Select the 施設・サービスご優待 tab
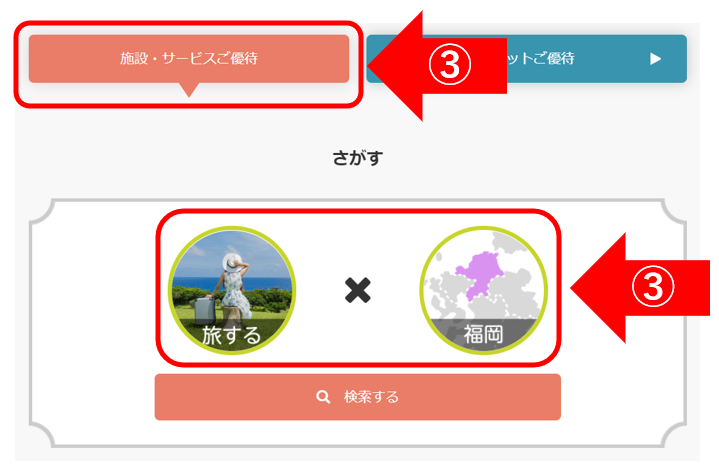 click(x=189, y=59)
